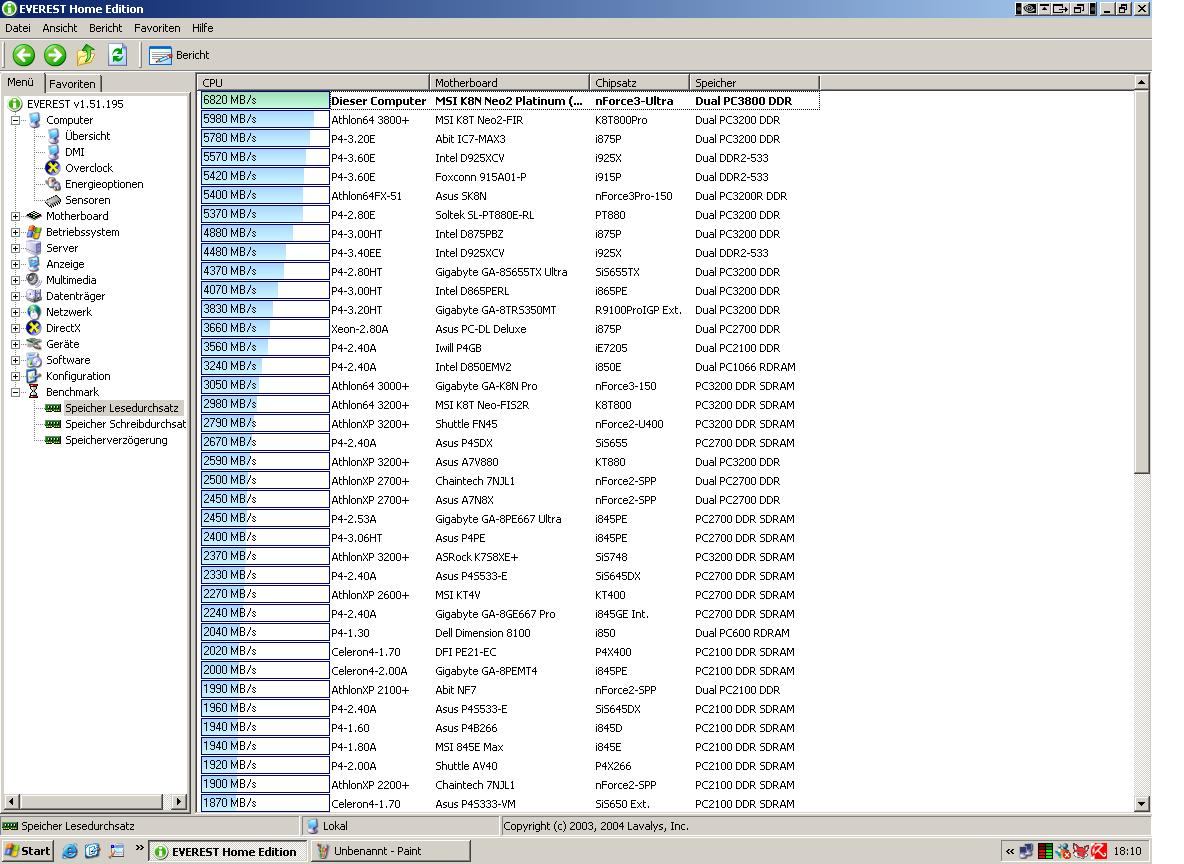
Task: Select the Overclock item icon
Action: [x=53, y=168]
